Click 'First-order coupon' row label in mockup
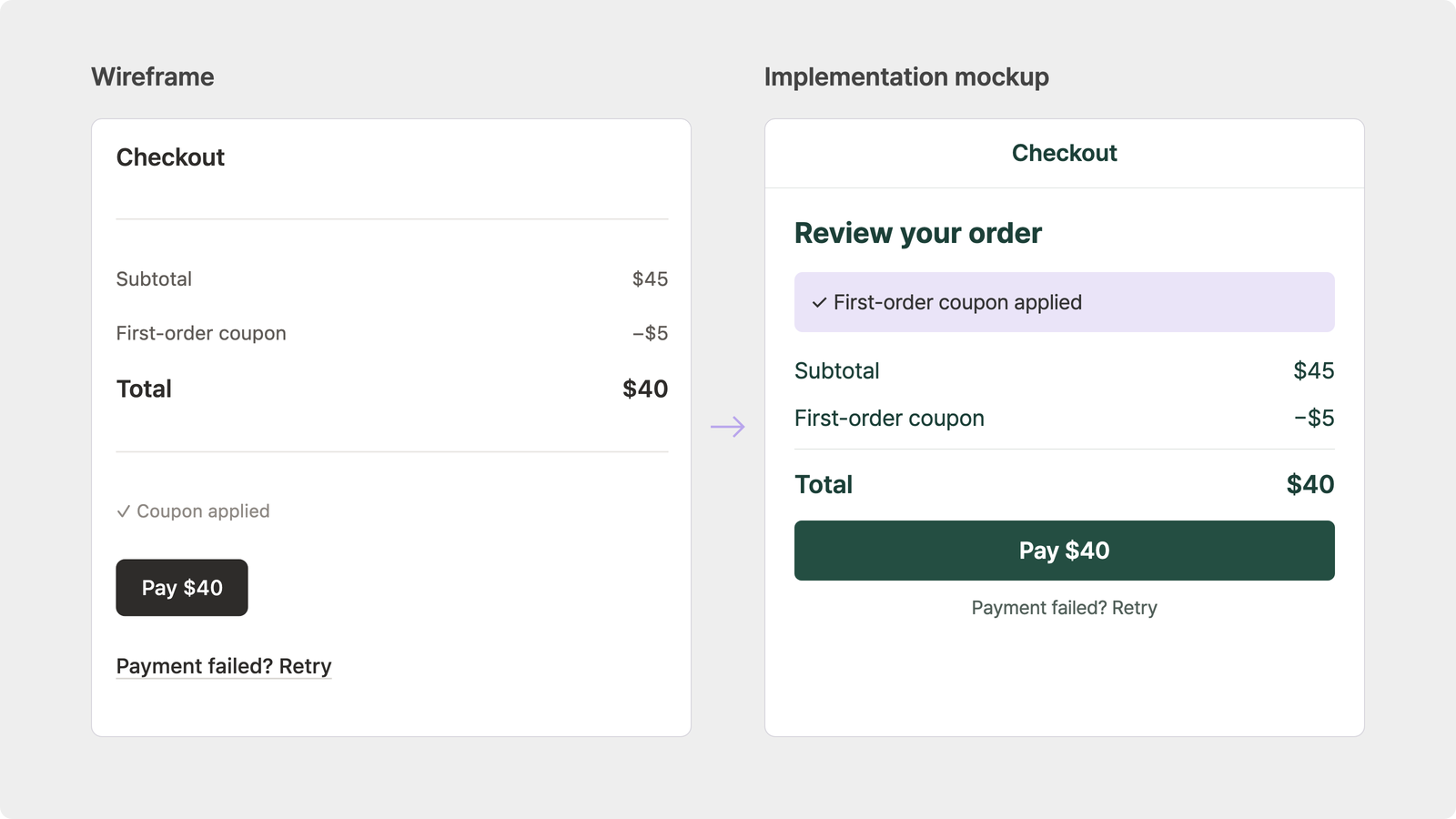Viewport: 1456px width, 819px height. (889, 418)
